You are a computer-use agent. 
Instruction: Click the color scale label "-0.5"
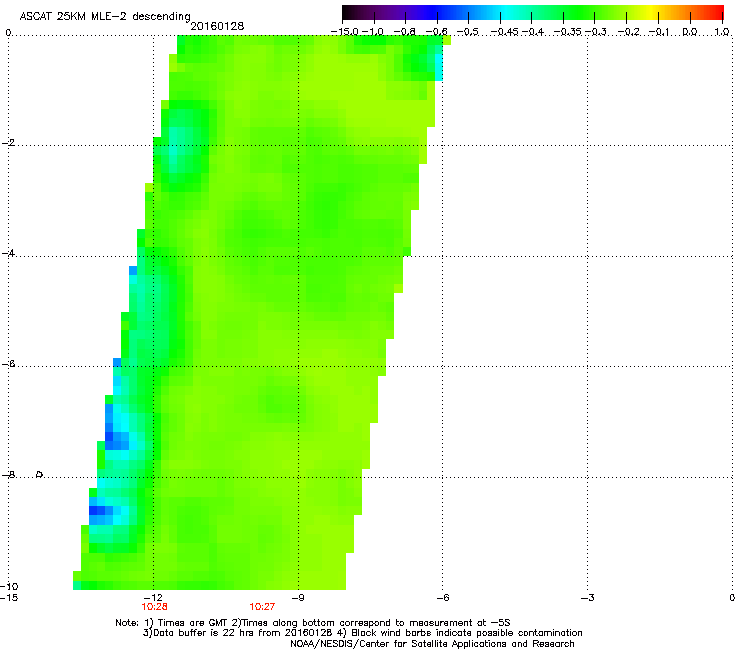coord(468,32)
